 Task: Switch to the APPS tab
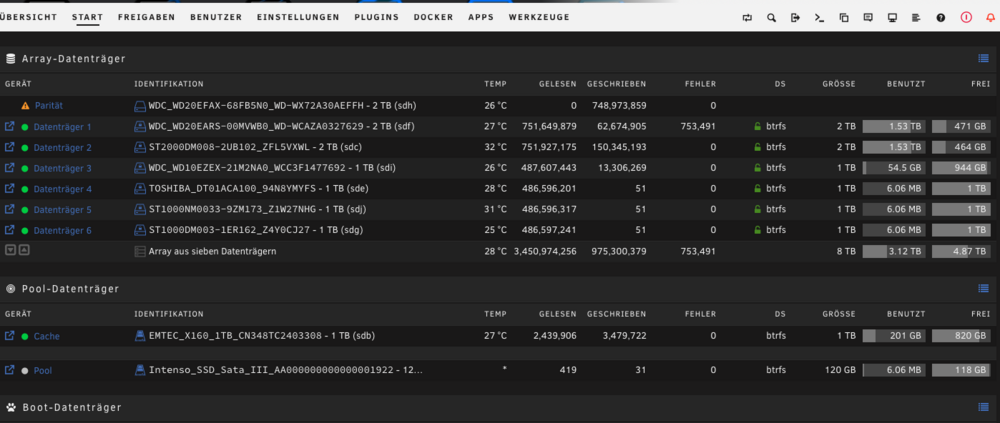pos(481,17)
